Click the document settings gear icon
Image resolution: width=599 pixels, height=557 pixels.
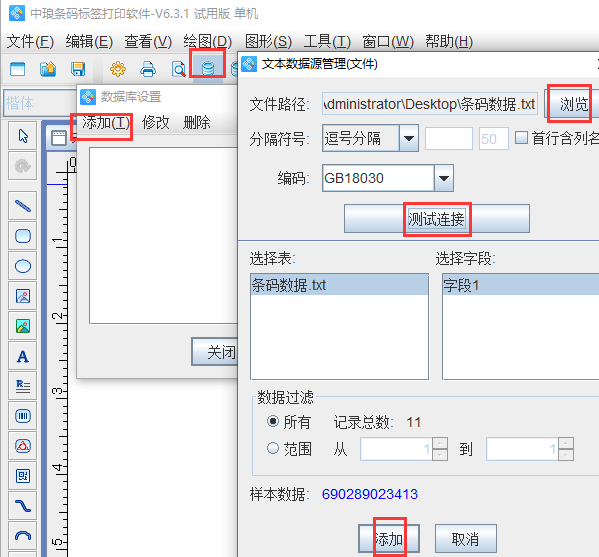(x=118, y=69)
